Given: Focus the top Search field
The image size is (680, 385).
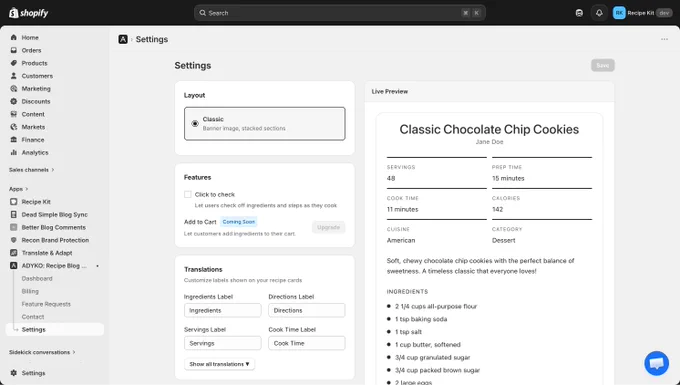Looking at the screenshot, I should 340,13.
